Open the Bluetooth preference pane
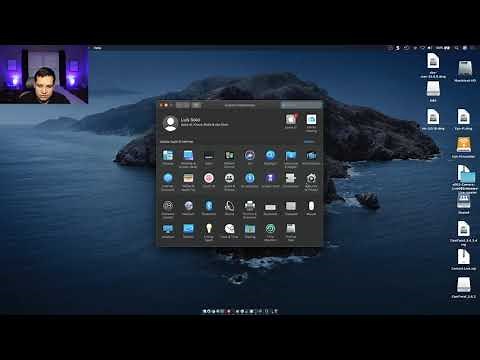The width and height of the screenshot is (480, 360). coord(209,208)
